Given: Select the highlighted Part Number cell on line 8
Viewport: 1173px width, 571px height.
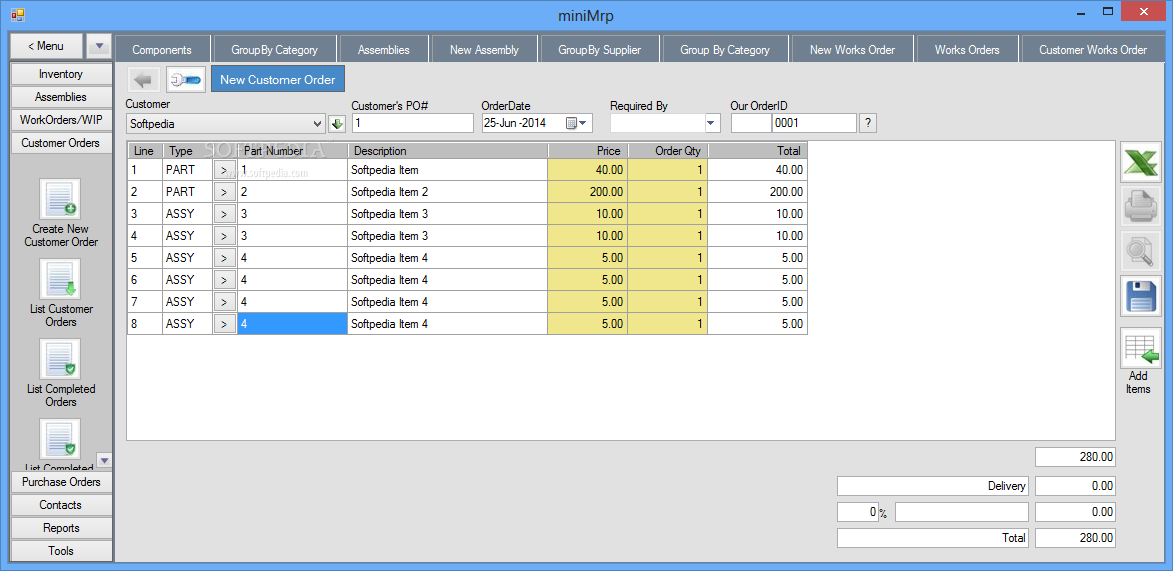Looking at the screenshot, I should click(x=293, y=324).
